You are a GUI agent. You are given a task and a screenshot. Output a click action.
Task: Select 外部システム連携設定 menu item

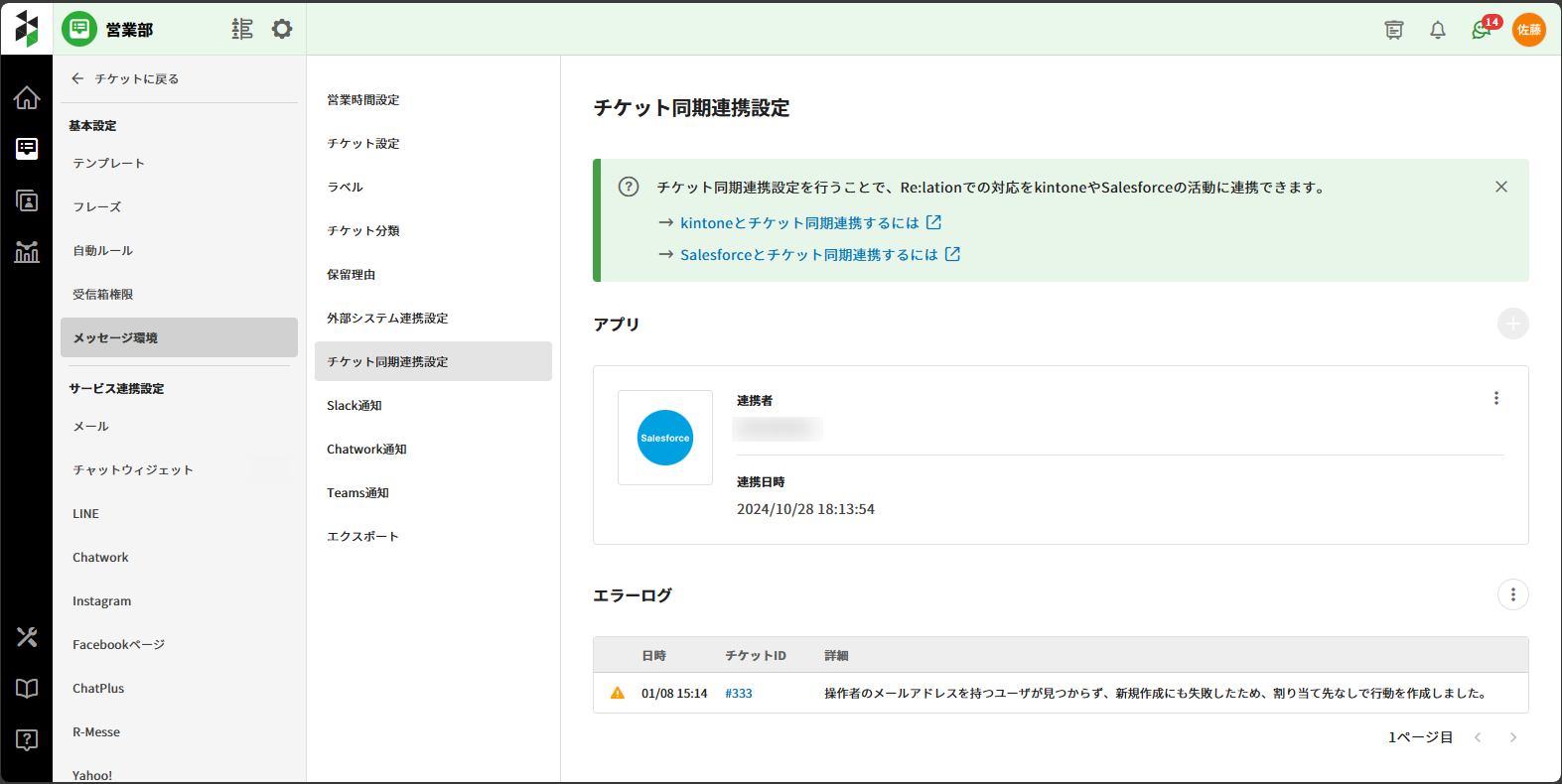click(387, 319)
